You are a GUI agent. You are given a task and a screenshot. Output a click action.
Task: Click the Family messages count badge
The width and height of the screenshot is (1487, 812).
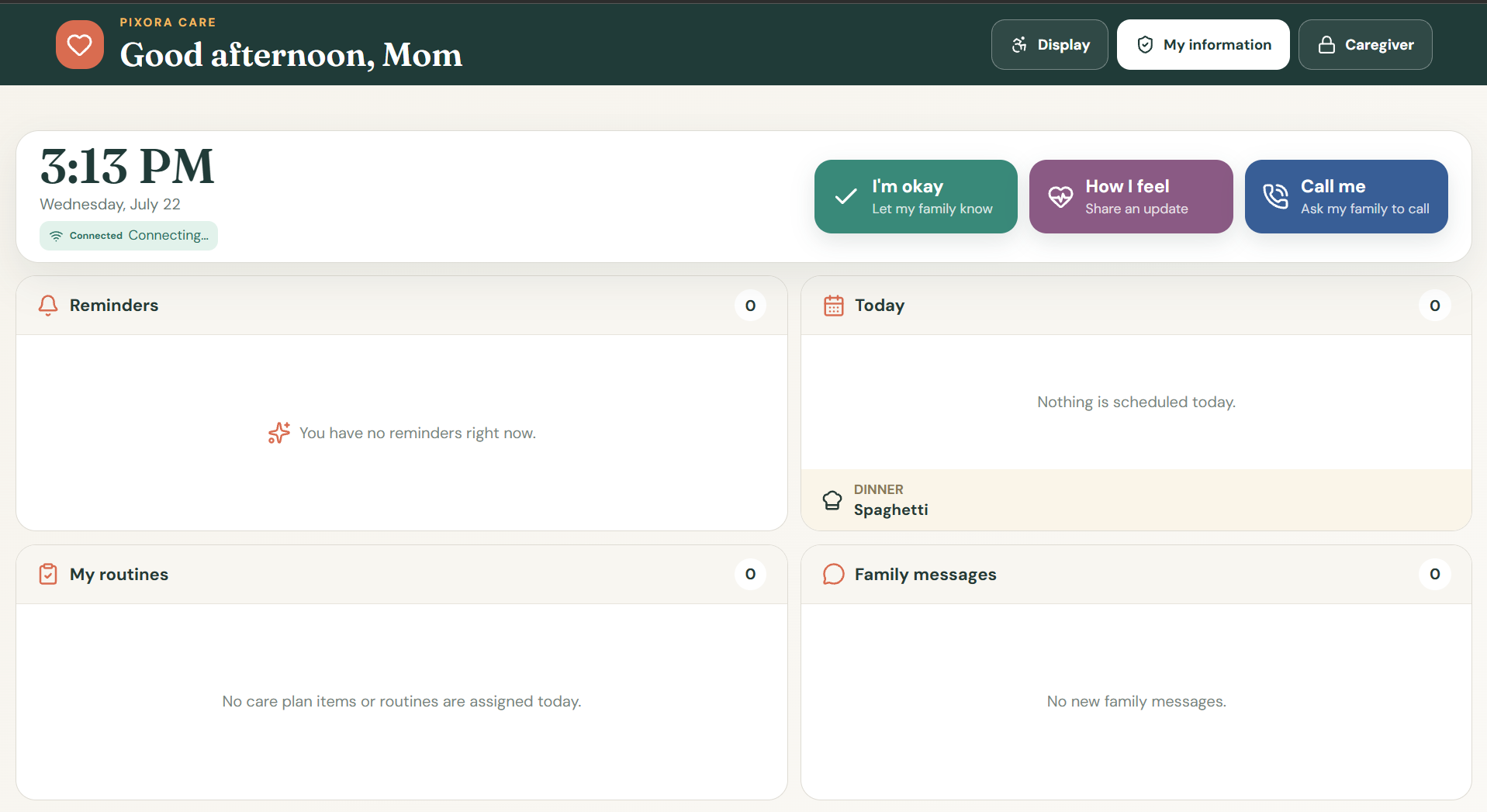pos(1435,574)
